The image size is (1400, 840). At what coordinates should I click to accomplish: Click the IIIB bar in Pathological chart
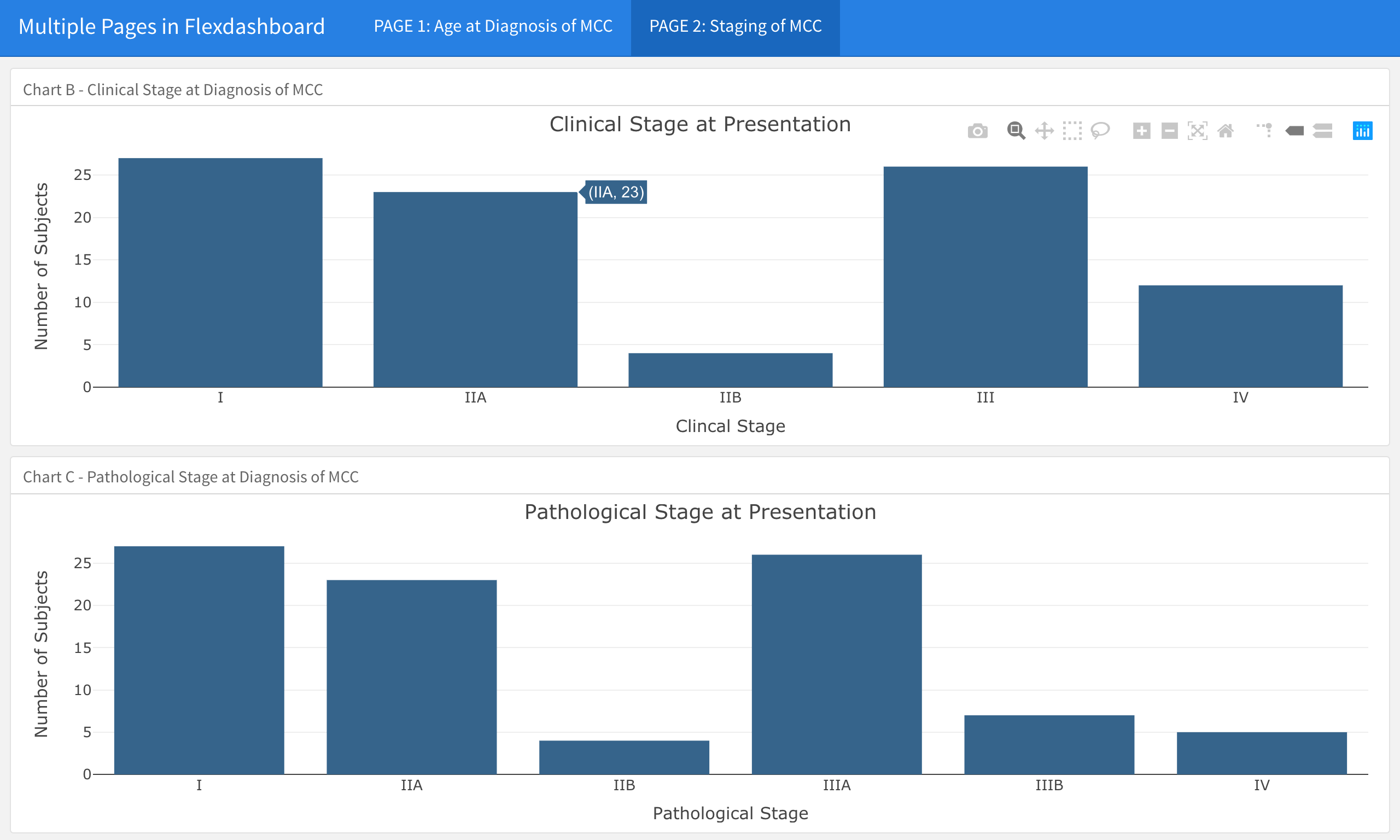tap(1048, 745)
